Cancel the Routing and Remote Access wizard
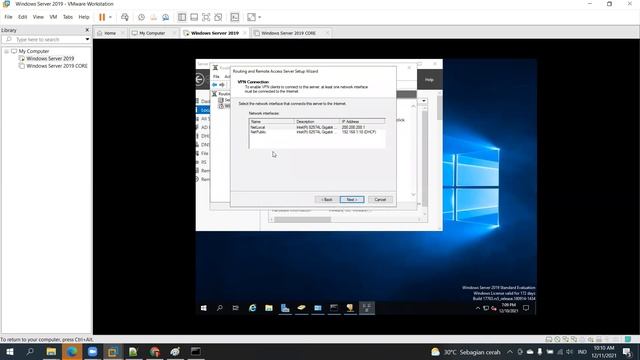This screenshot has width=640, height=360. pos(380,200)
